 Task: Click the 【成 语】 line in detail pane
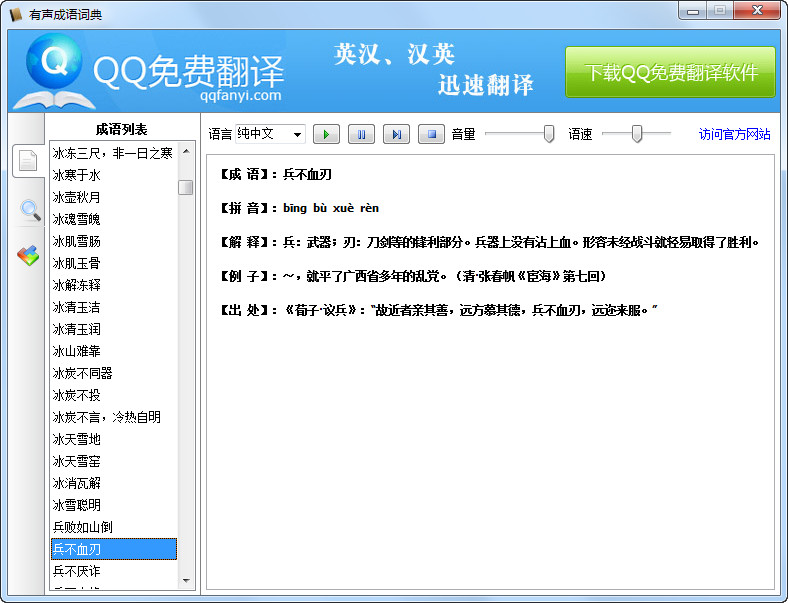(x=276, y=174)
